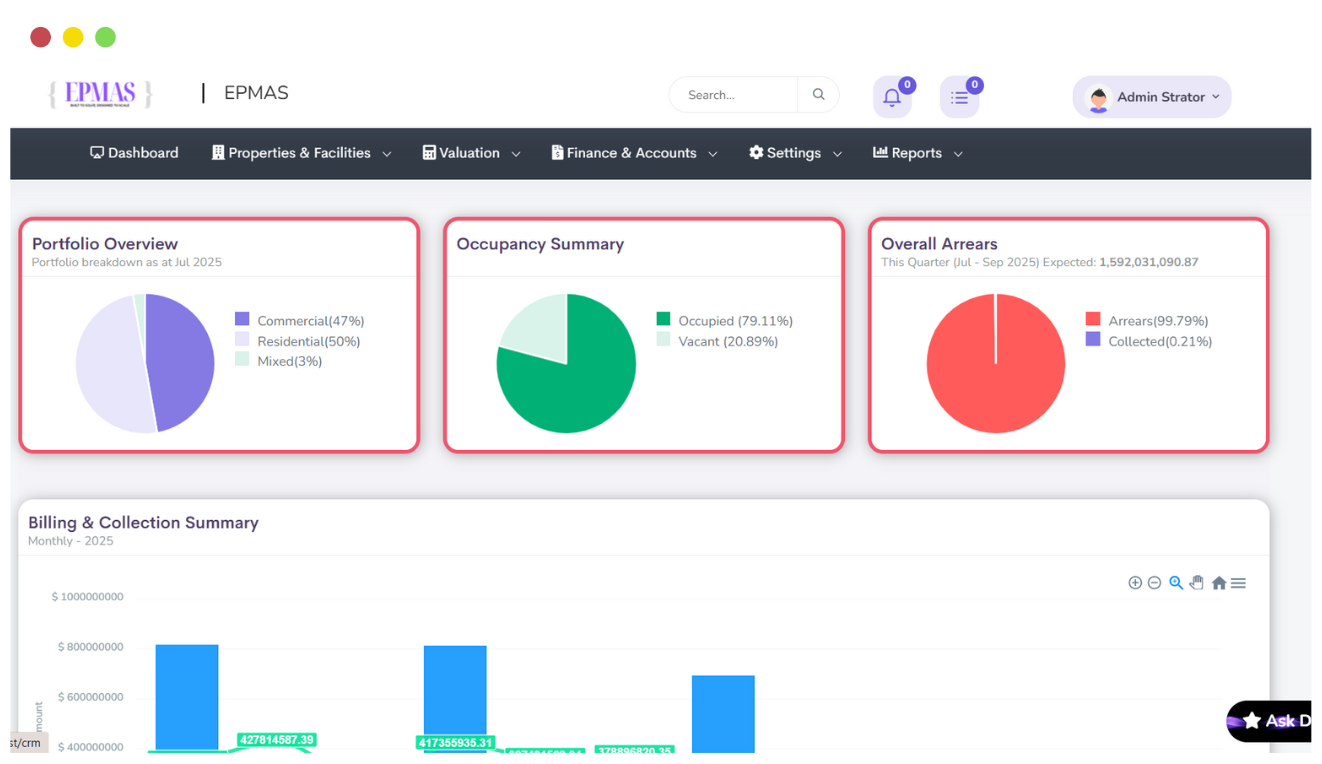The width and height of the screenshot is (1322, 764).
Task: Open the Settings menu
Action: click(x=796, y=153)
